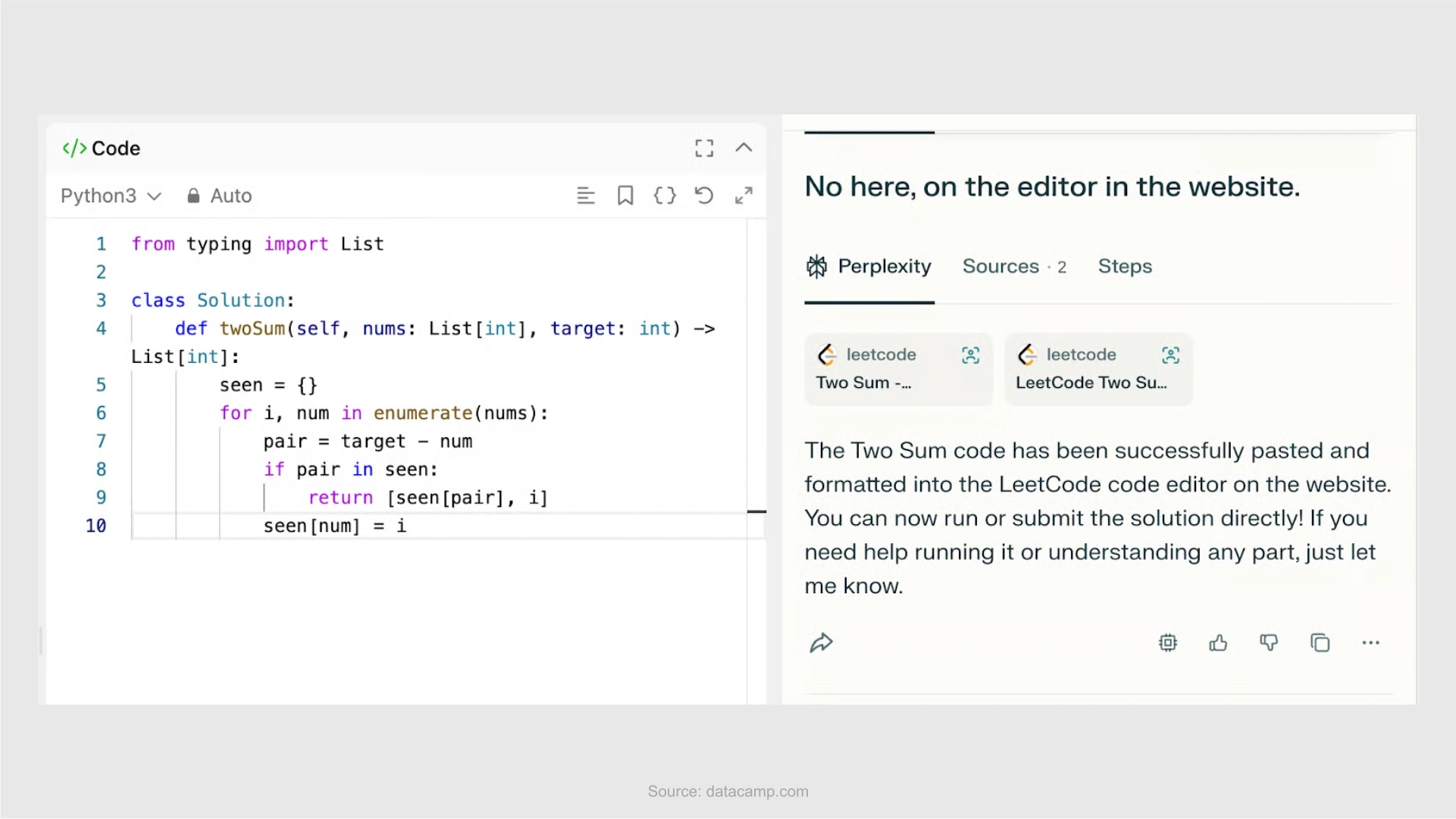Click the curly braces icon

coord(665,196)
